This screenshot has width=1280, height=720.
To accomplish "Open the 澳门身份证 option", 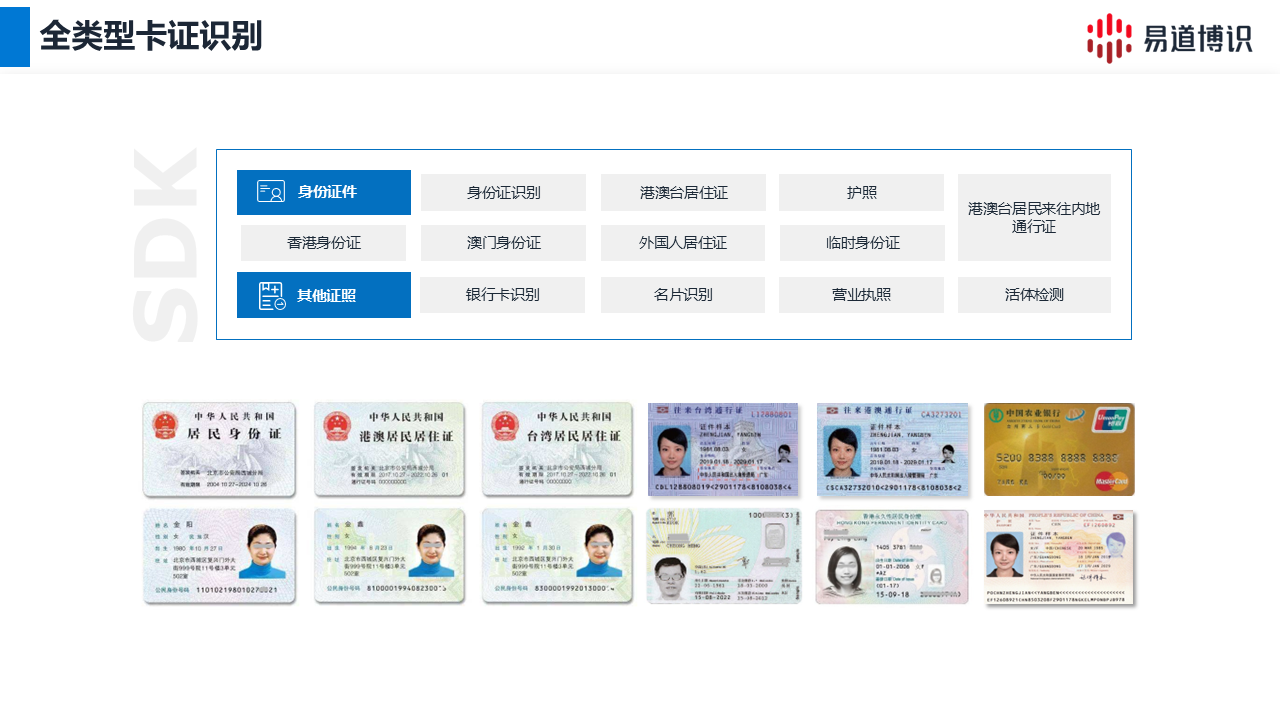I will [x=503, y=243].
